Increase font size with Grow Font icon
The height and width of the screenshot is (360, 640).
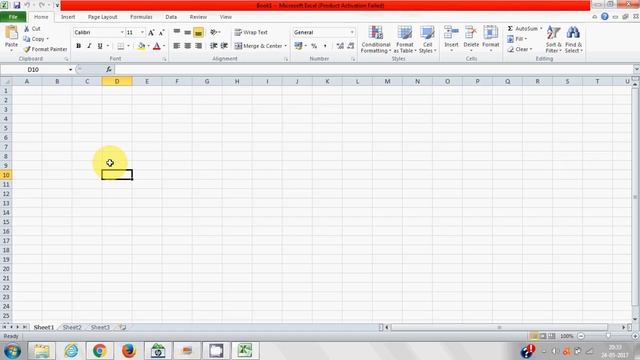coord(151,32)
